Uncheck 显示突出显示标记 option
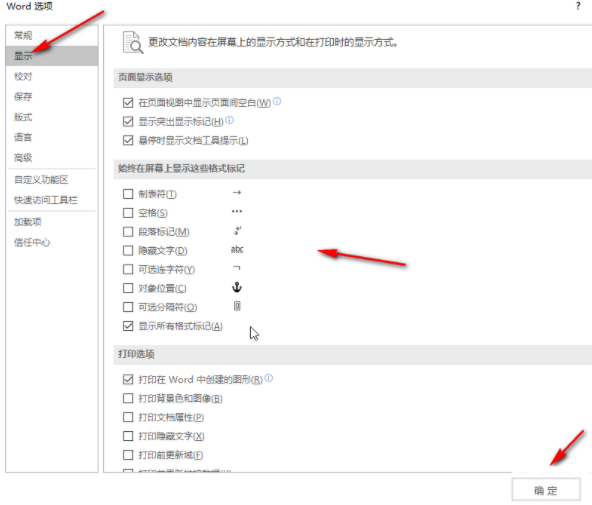592x505 pixels. [128, 122]
